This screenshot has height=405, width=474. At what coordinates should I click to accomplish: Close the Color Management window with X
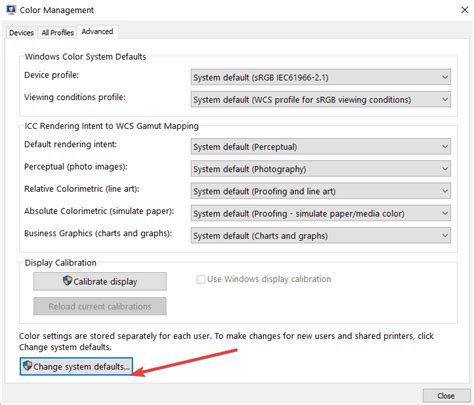(464, 10)
